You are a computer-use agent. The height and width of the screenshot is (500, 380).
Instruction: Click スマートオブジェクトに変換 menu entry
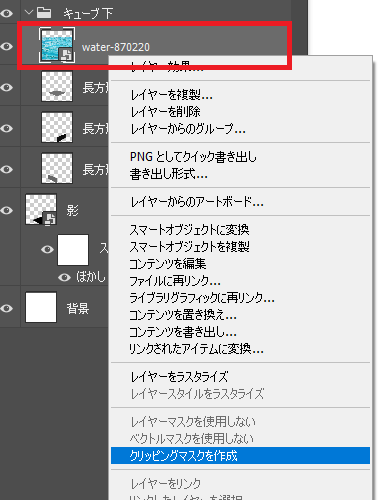coord(189,230)
